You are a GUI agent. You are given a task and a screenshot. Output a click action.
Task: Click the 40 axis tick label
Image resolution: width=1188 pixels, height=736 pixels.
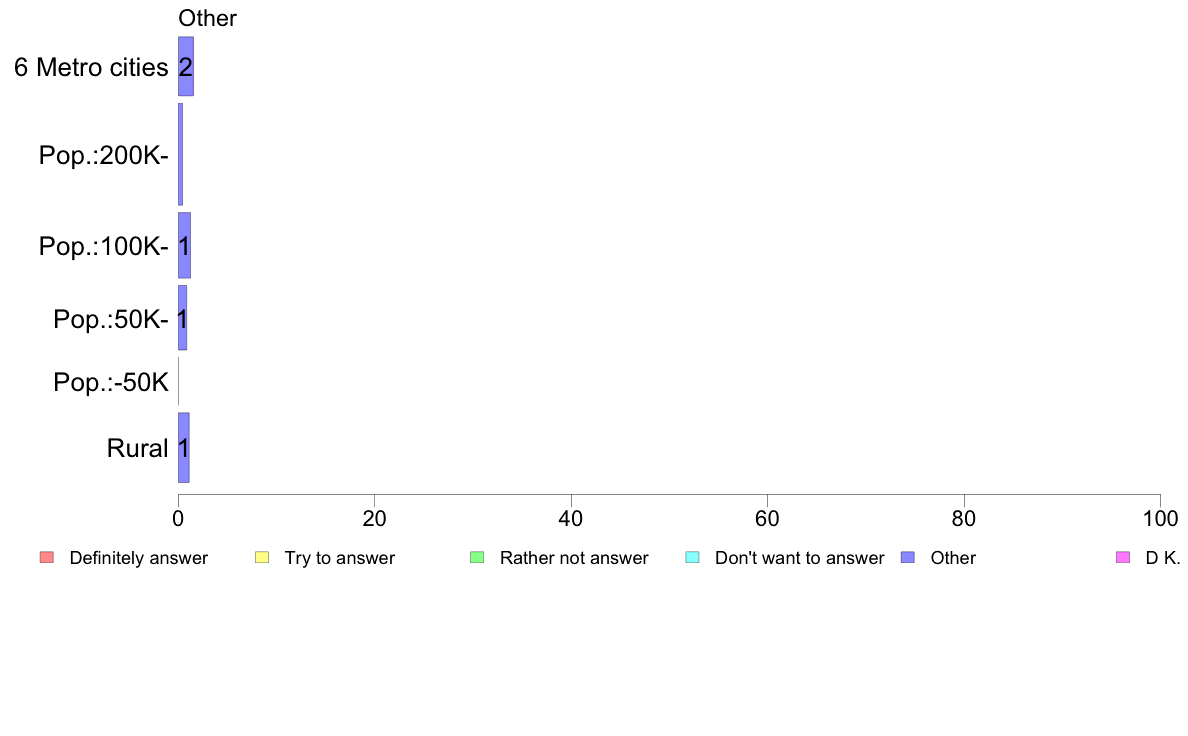tap(571, 518)
